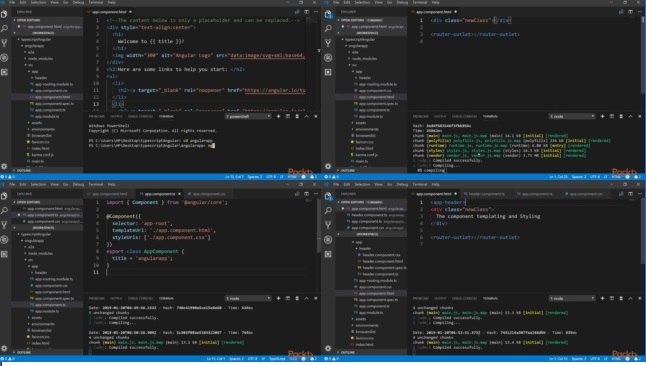Open Explorer view in the powershell-terminal window
Screen dimensions: 646x366
4,14
